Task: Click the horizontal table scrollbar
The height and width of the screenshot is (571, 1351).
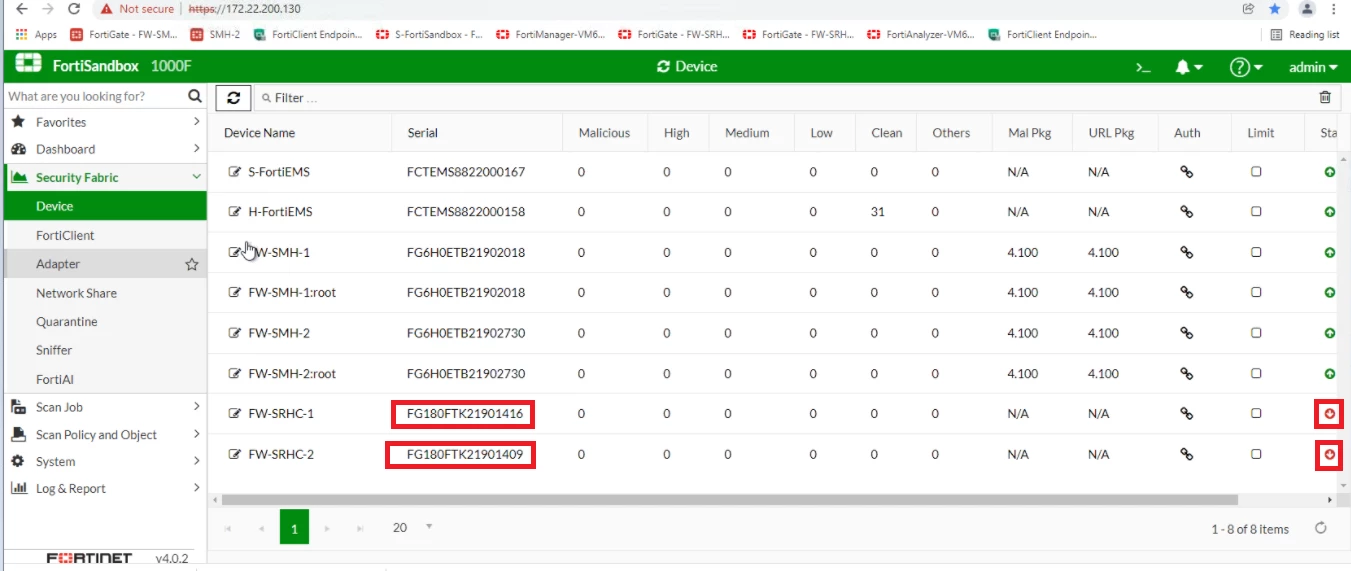Action: point(730,499)
